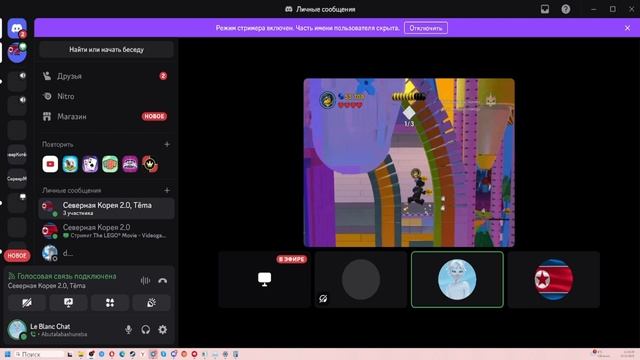Launch the playing cards activity icon

90,164
